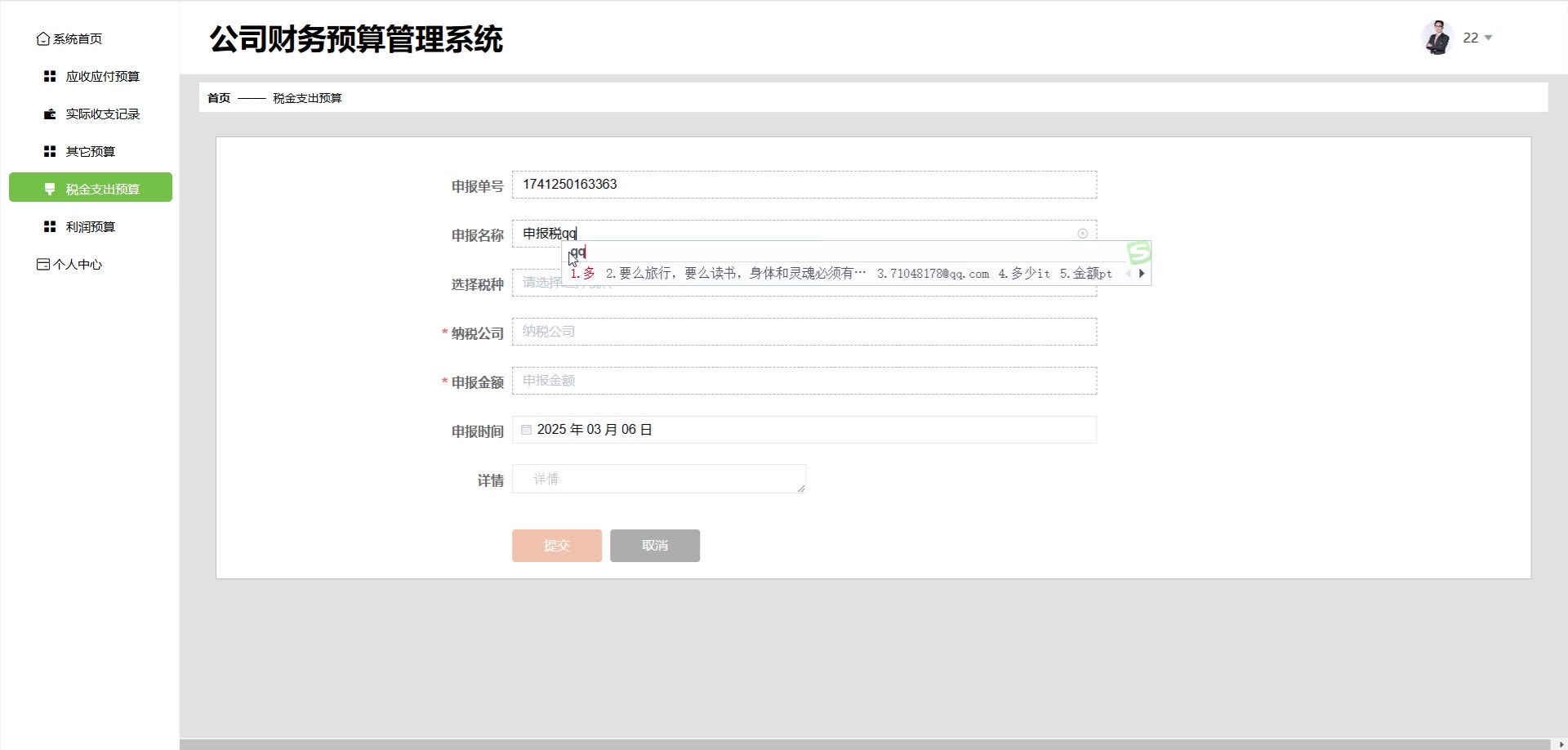Show next page of IME candidates
The image size is (1568, 750).
coord(1142,274)
